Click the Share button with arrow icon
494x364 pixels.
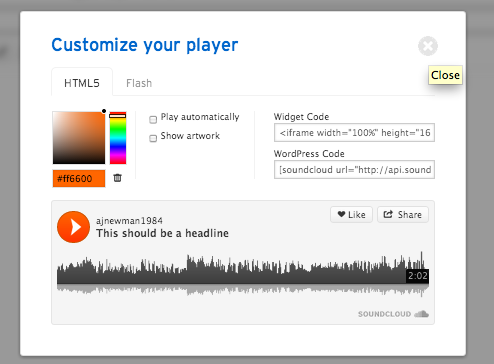point(403,215)
